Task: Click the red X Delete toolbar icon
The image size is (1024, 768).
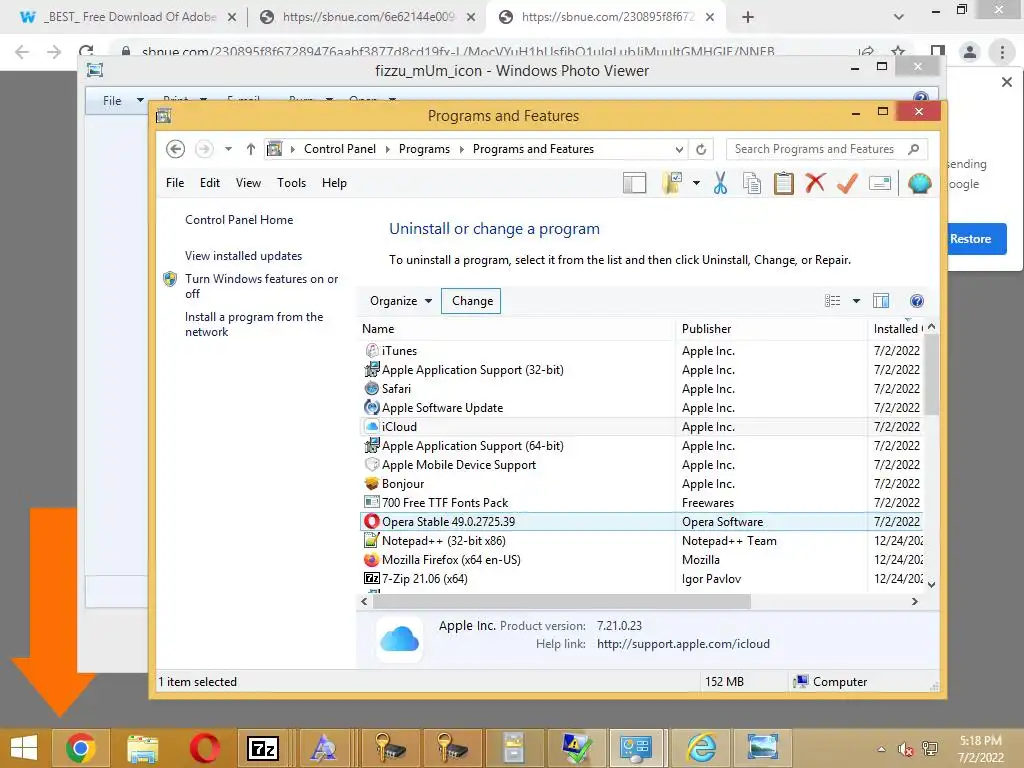Action: (815, 183)
